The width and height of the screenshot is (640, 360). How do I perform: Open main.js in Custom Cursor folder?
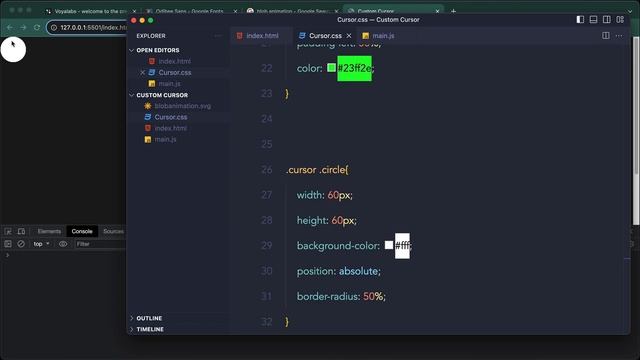pyautogui.click(x=165, y=140)
